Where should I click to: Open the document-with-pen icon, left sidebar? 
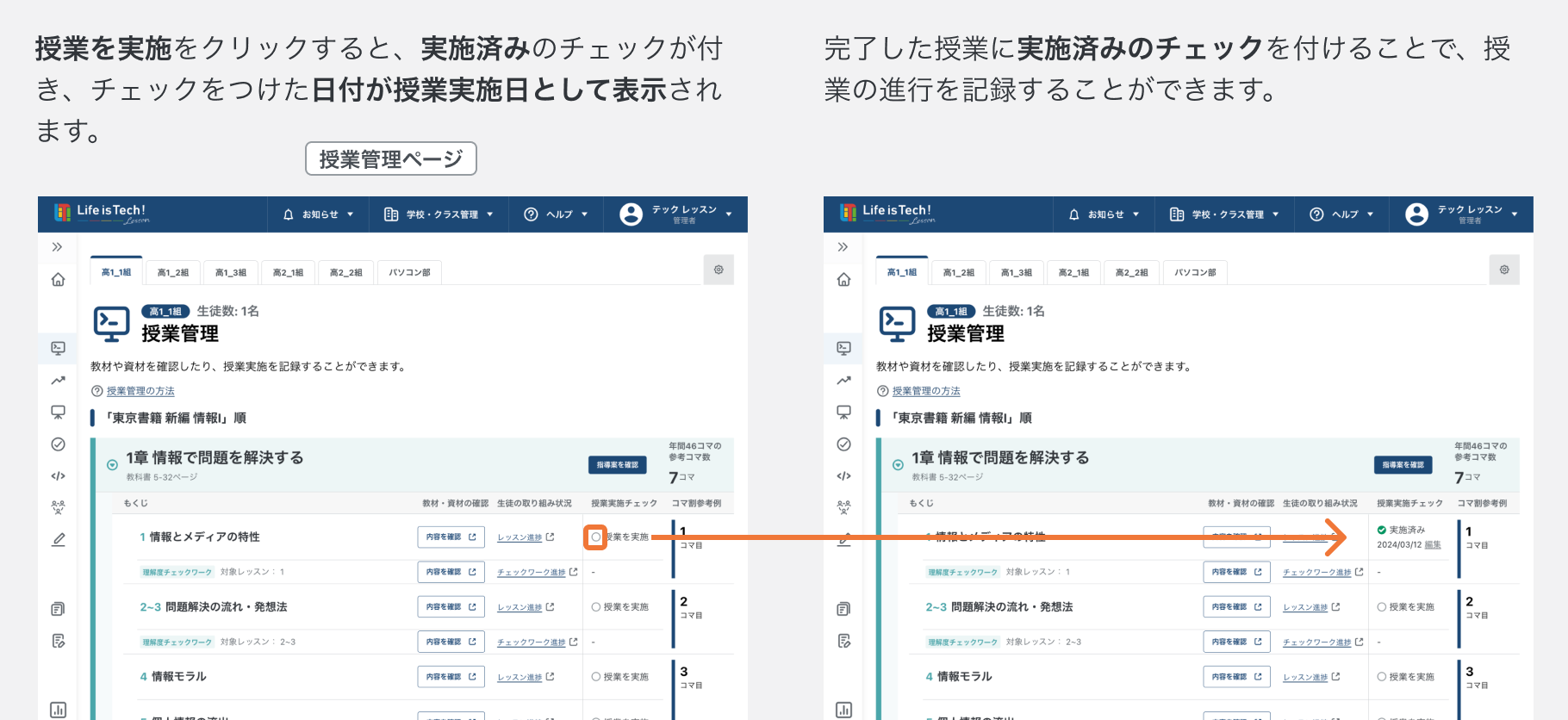[58, 641]
